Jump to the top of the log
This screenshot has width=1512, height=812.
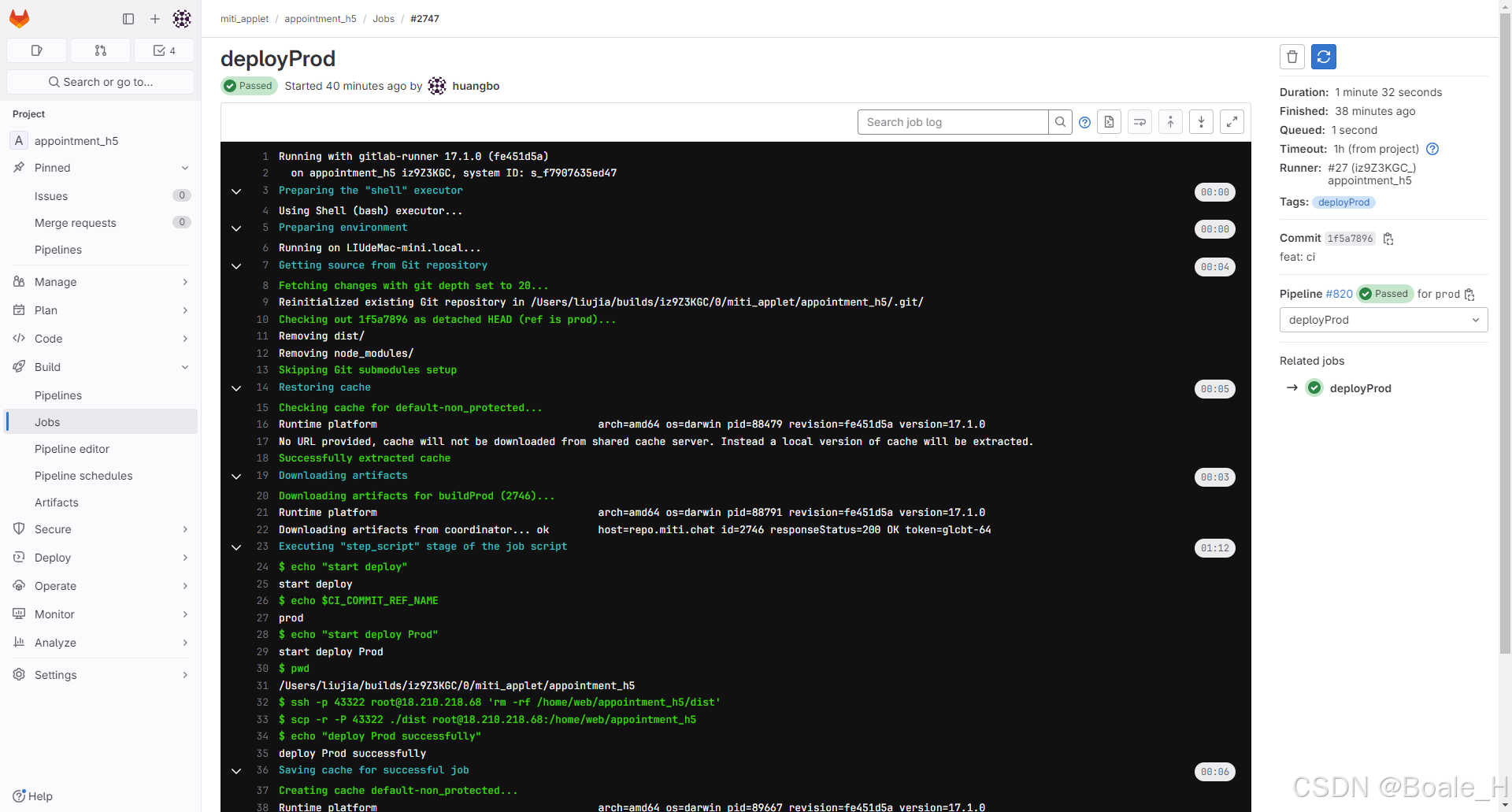pyautogui.click(x=1170, y=122)
